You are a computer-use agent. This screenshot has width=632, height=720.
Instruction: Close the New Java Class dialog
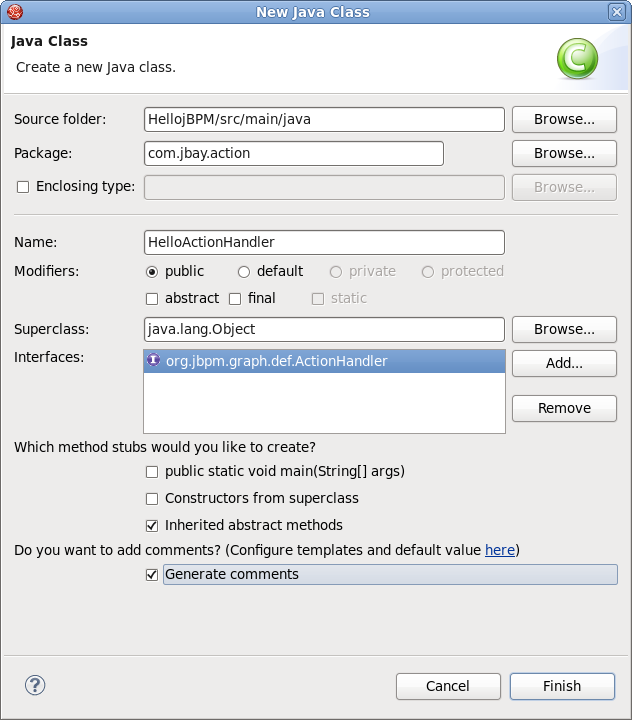point(617,12)
